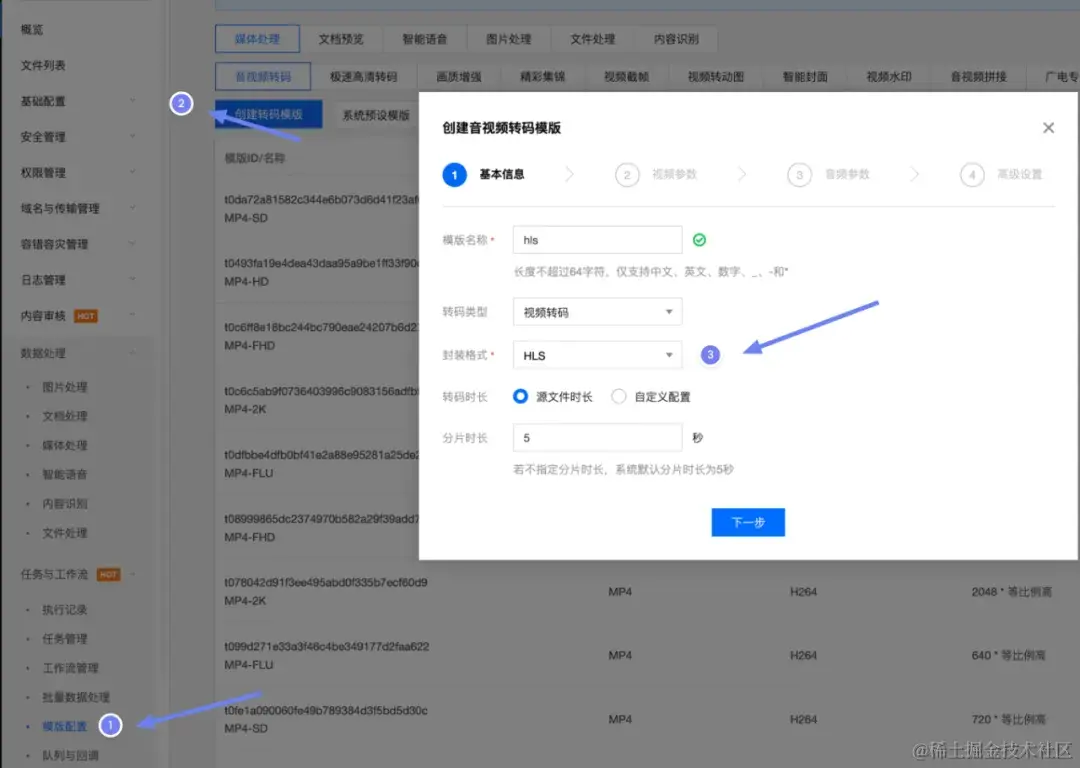Click inside the 分片时长 input showing 5
The height and width of the screenshot is (768, 1080).
pos(597,437)
